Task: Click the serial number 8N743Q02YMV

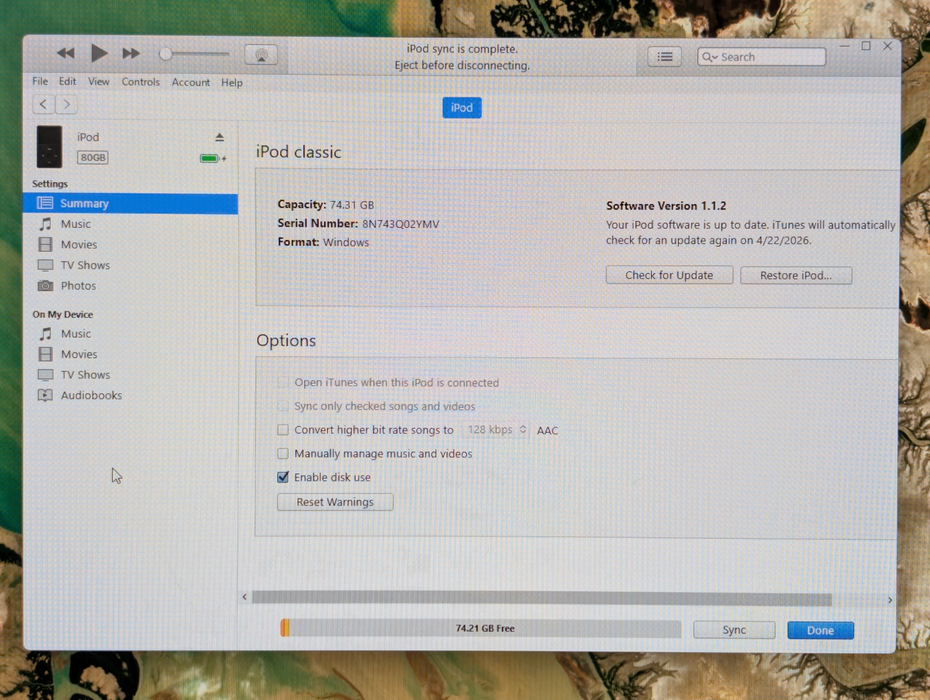Action: [400, 224]
